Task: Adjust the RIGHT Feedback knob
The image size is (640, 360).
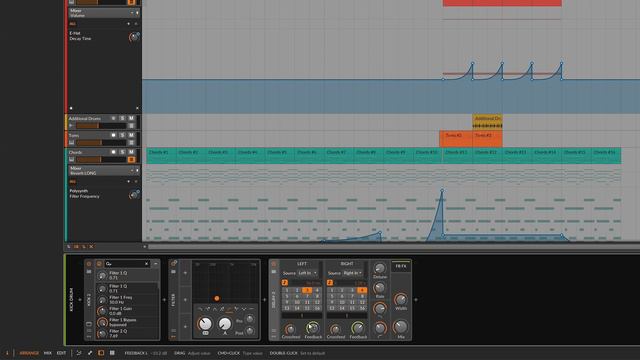Action: (358, 328)
